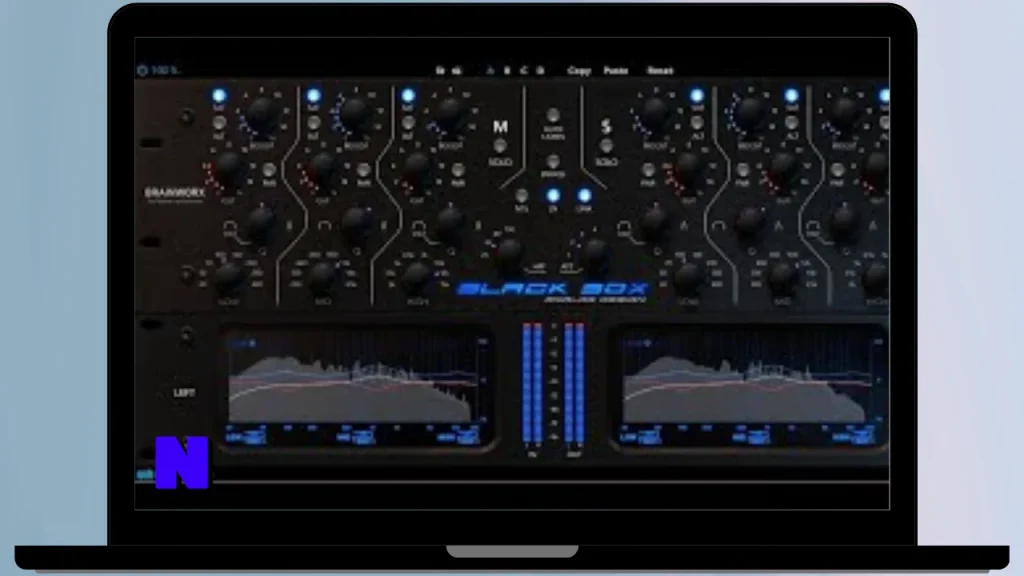Open the plugin settings gear icon
The image size is (1024, 576).
142,70
